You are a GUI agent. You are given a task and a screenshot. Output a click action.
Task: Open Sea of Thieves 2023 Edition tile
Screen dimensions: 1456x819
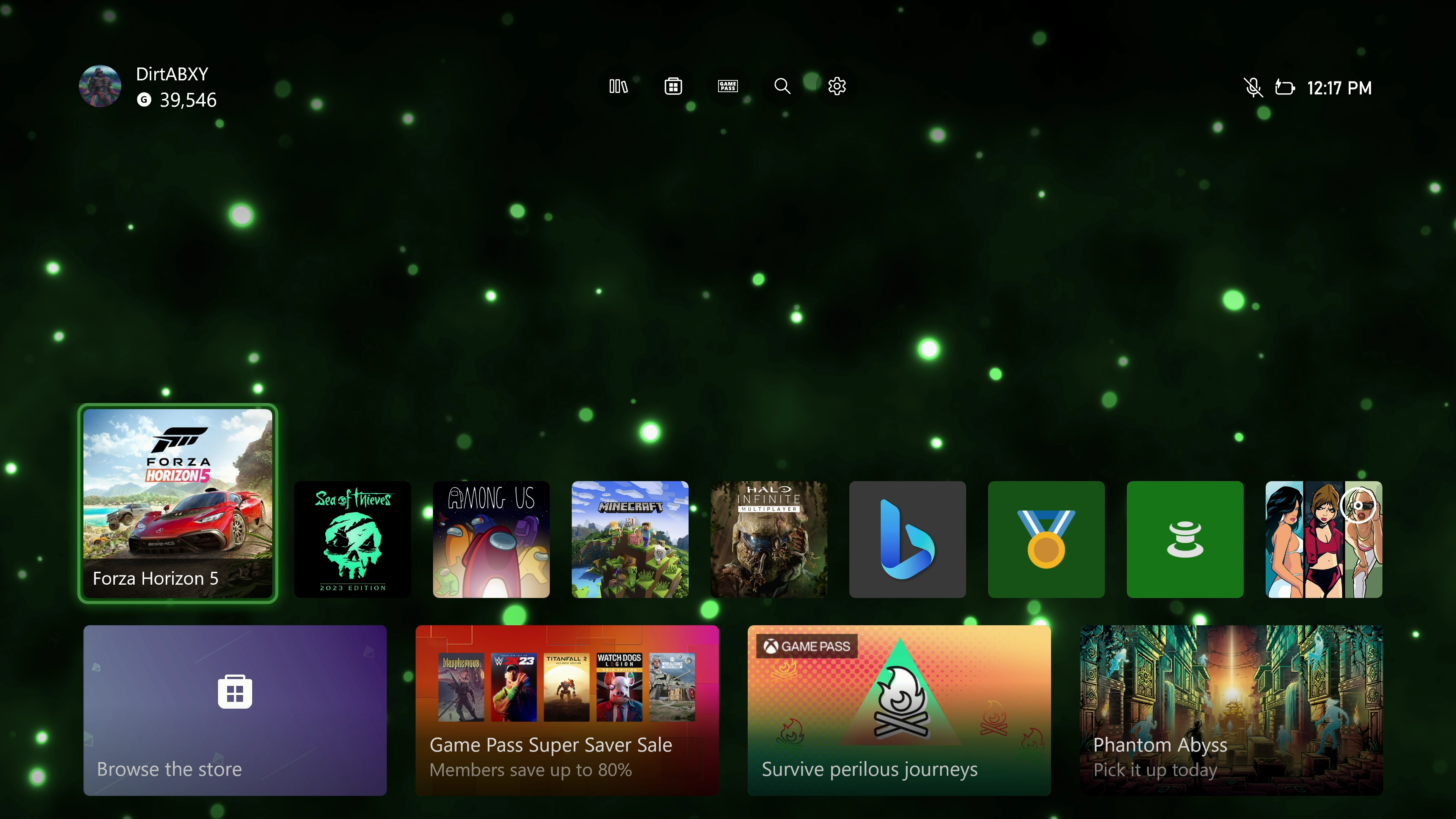pos(353,539)
